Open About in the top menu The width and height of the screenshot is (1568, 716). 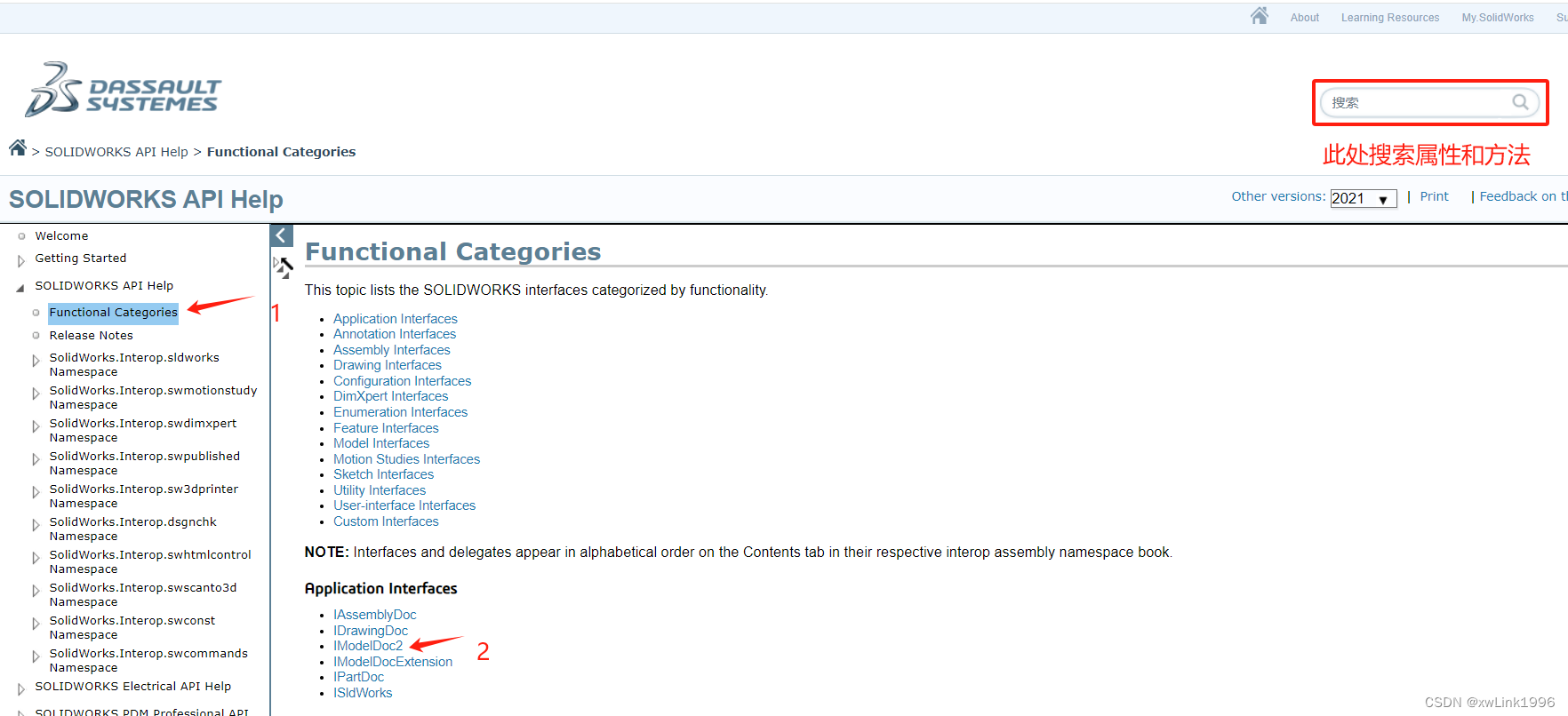1304,18
